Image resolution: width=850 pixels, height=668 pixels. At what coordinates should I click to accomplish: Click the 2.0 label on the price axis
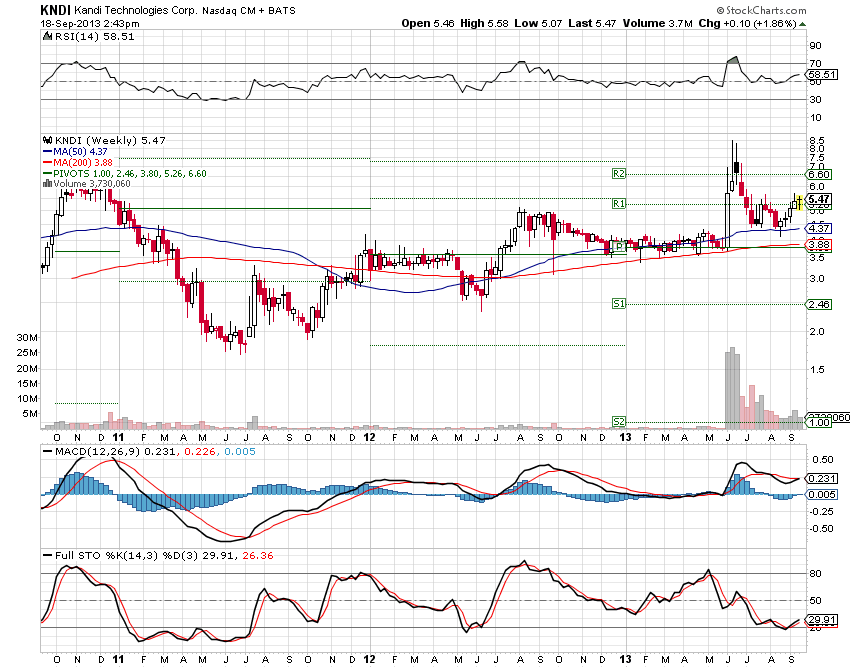point(817,332)
